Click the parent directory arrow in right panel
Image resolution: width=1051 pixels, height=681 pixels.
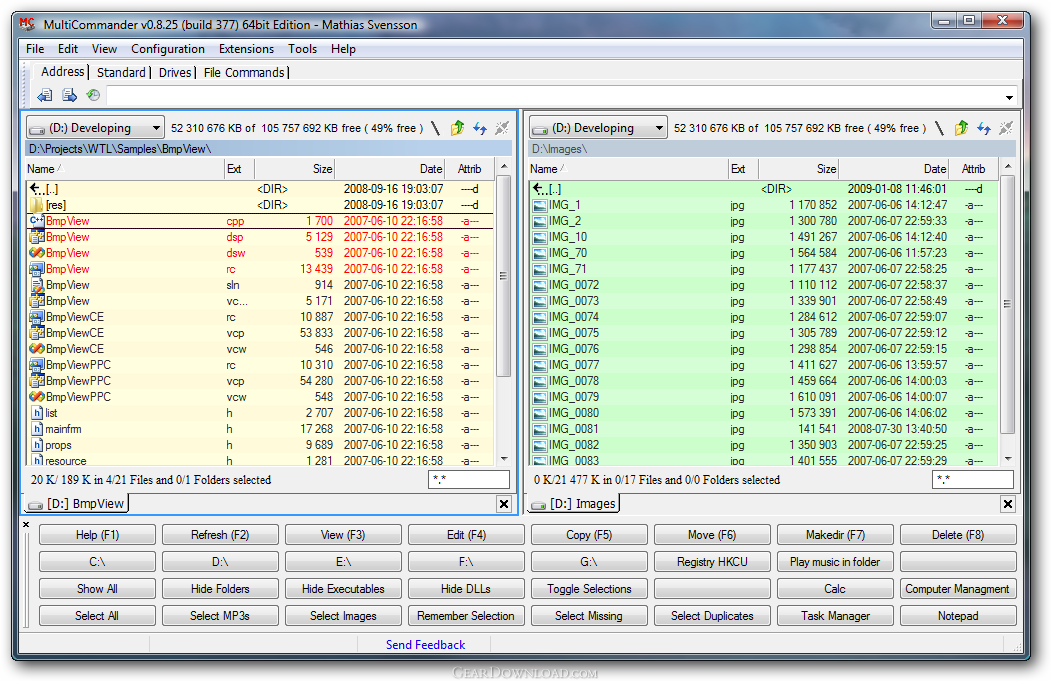540,189
